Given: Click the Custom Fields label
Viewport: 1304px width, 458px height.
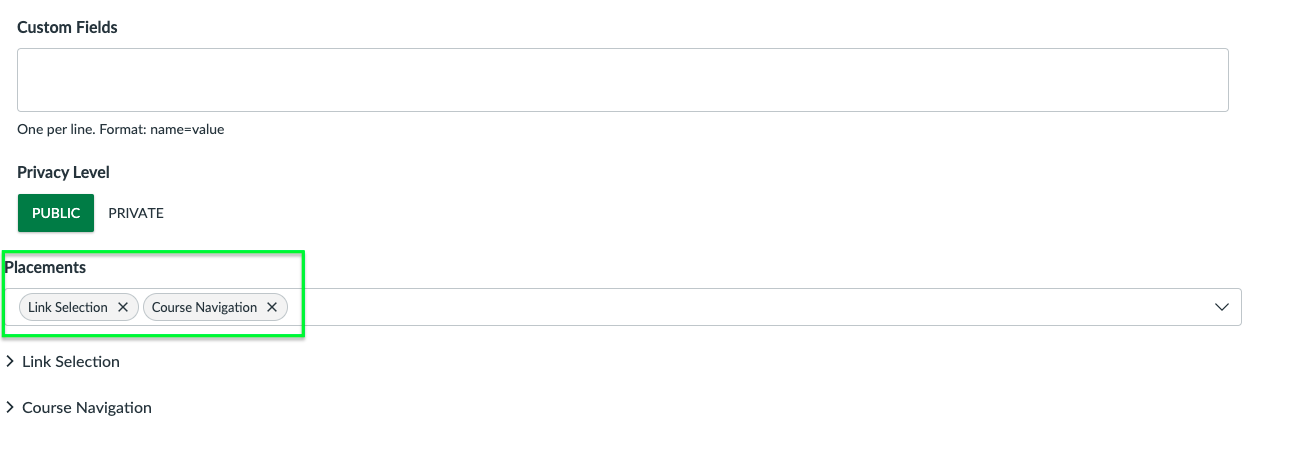Looking at the screenshot, I should pyautogui.click(x=67, y=28).
